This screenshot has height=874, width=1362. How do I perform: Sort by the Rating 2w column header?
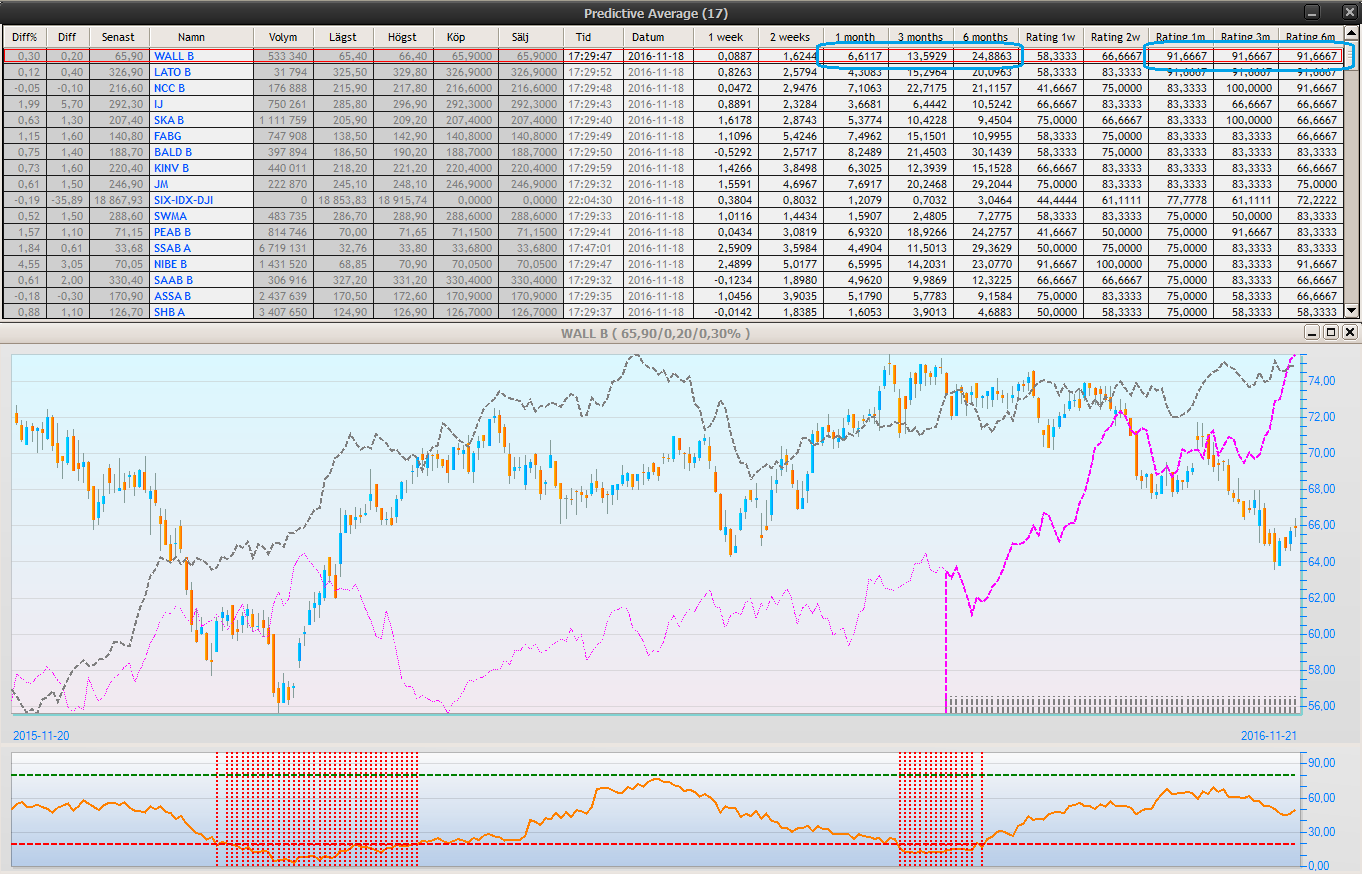click(x=1114, y=37)
